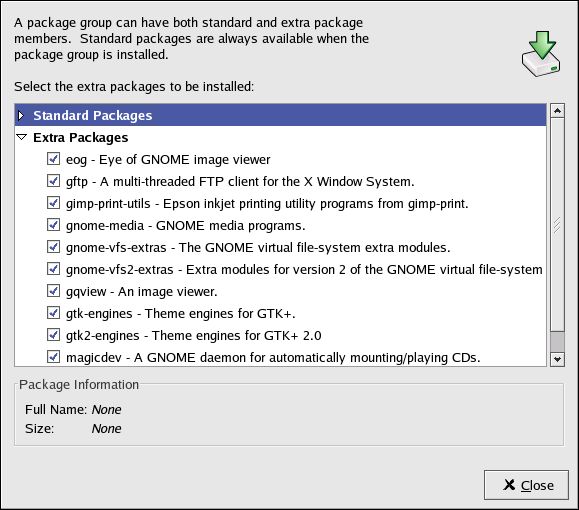The image size is (579, 510).
Task: Click the scrollbar up arrow
Action: 557,110
